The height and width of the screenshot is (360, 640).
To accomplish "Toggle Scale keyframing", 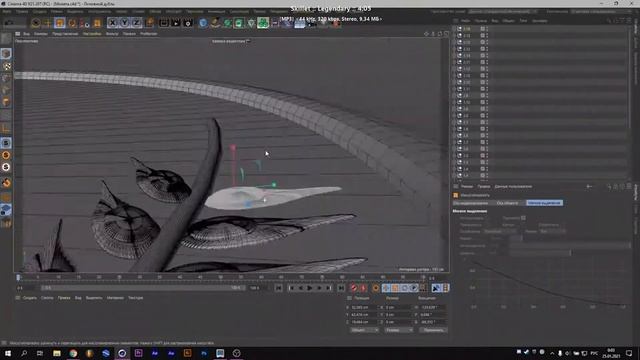I will 395,288.
